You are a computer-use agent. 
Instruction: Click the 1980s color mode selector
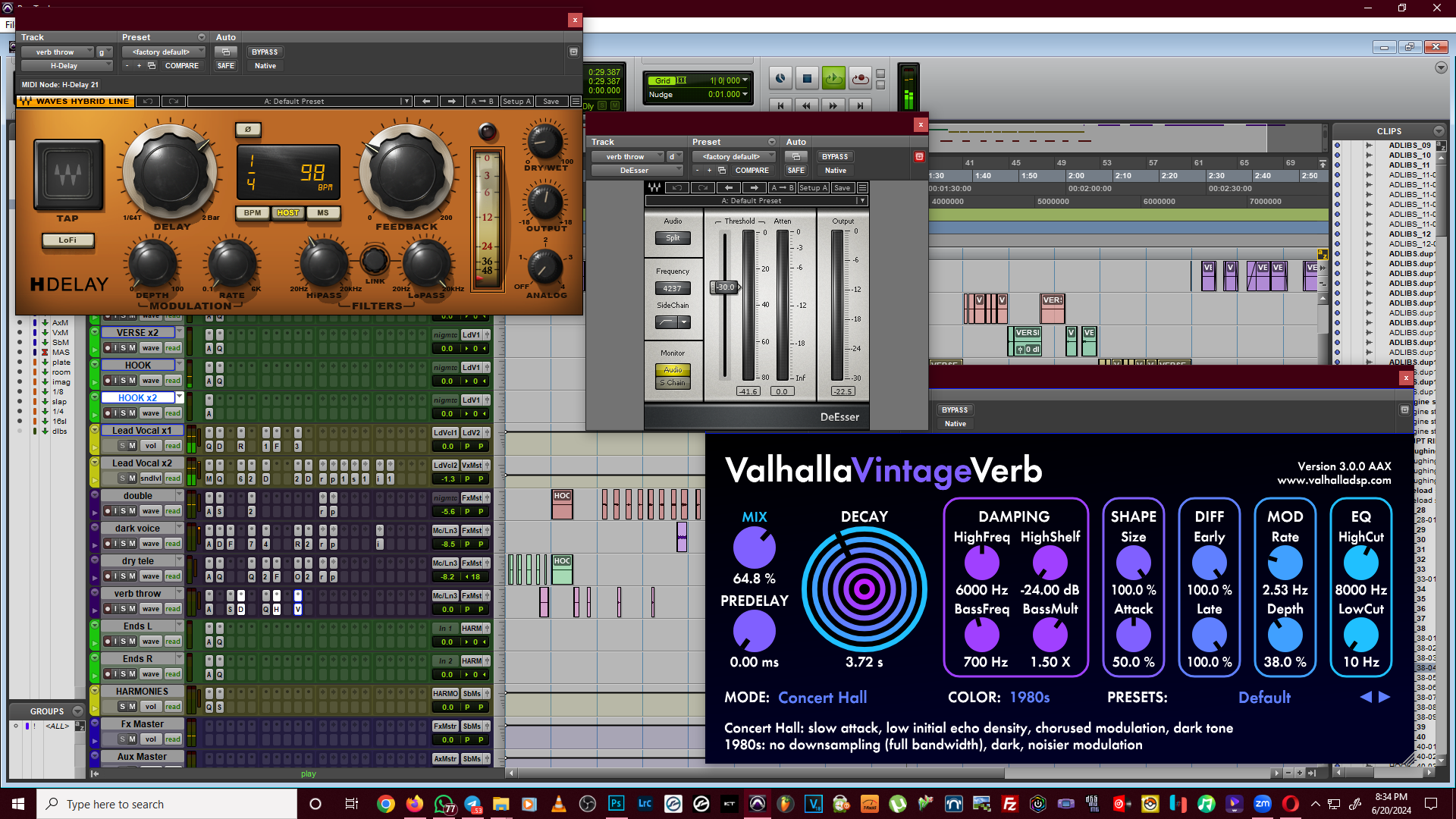coord(1029,698)
